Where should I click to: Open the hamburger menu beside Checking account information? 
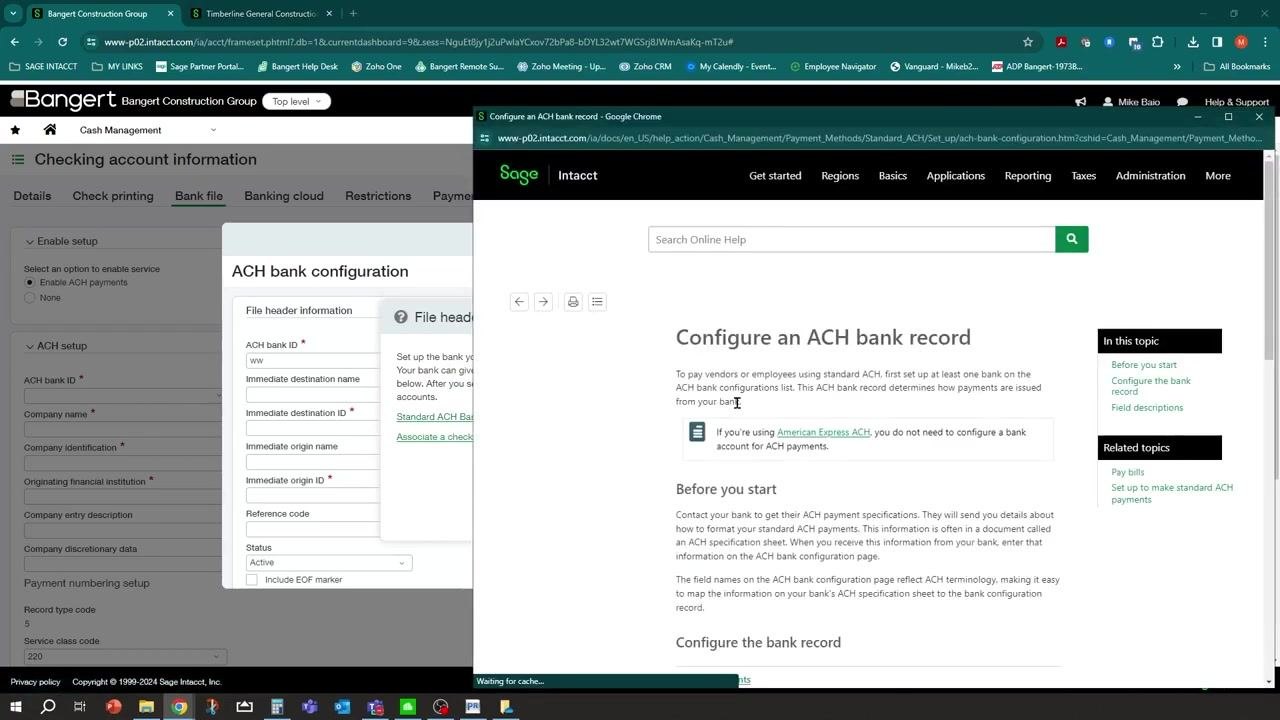pyautogui.click(x=18, y=160)
